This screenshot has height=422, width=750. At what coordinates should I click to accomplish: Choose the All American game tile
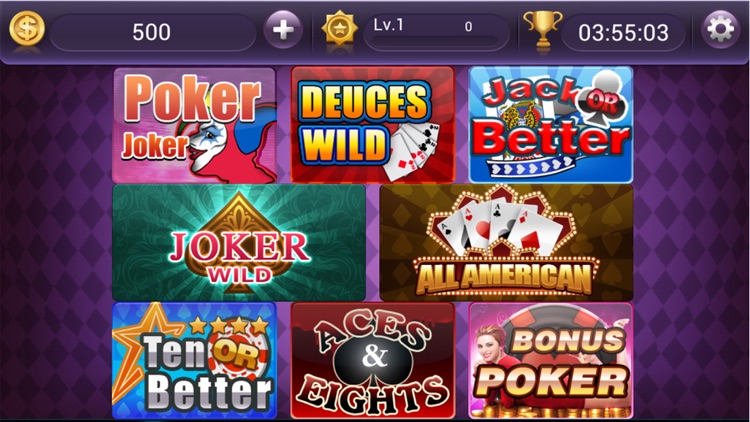click(x=506, y=243)
